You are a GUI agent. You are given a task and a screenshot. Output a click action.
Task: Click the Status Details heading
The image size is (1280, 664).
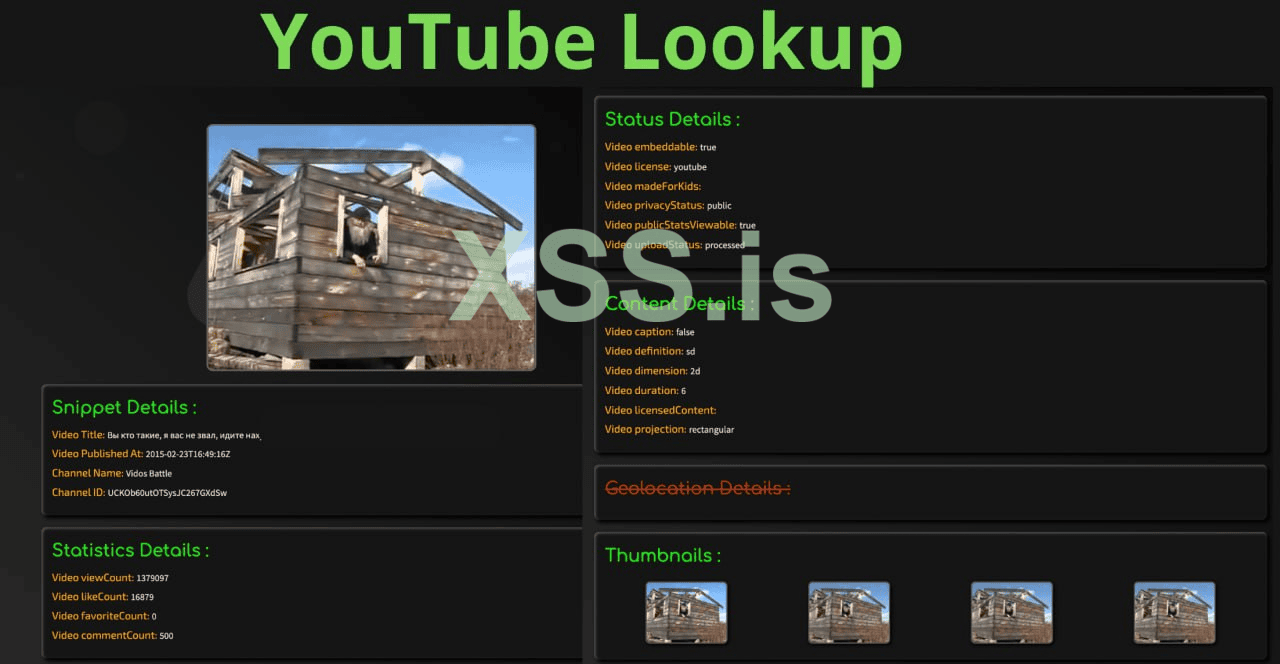click(x=672, y=119)
